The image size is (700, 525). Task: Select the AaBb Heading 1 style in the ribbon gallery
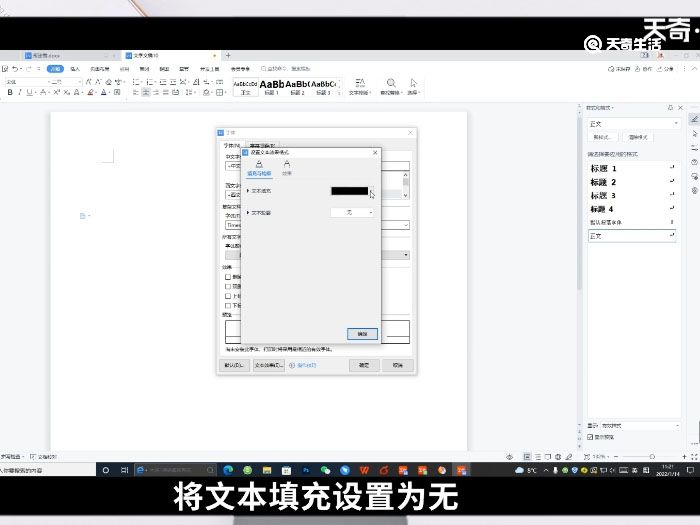(x=271, y=87)
